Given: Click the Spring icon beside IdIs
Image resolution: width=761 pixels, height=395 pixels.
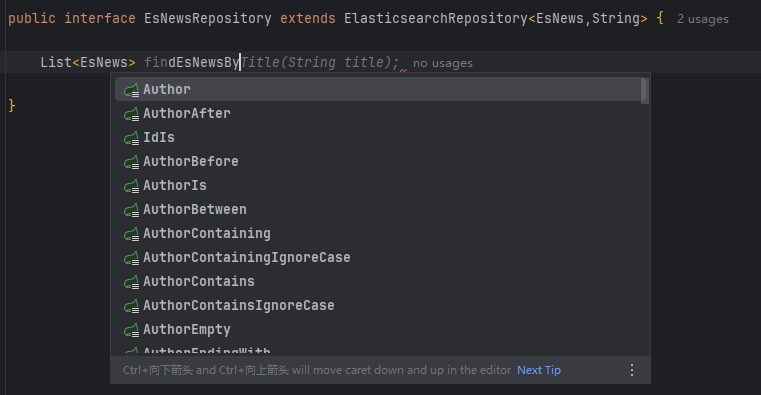Looking at the screenshot, I should point(131,138).
